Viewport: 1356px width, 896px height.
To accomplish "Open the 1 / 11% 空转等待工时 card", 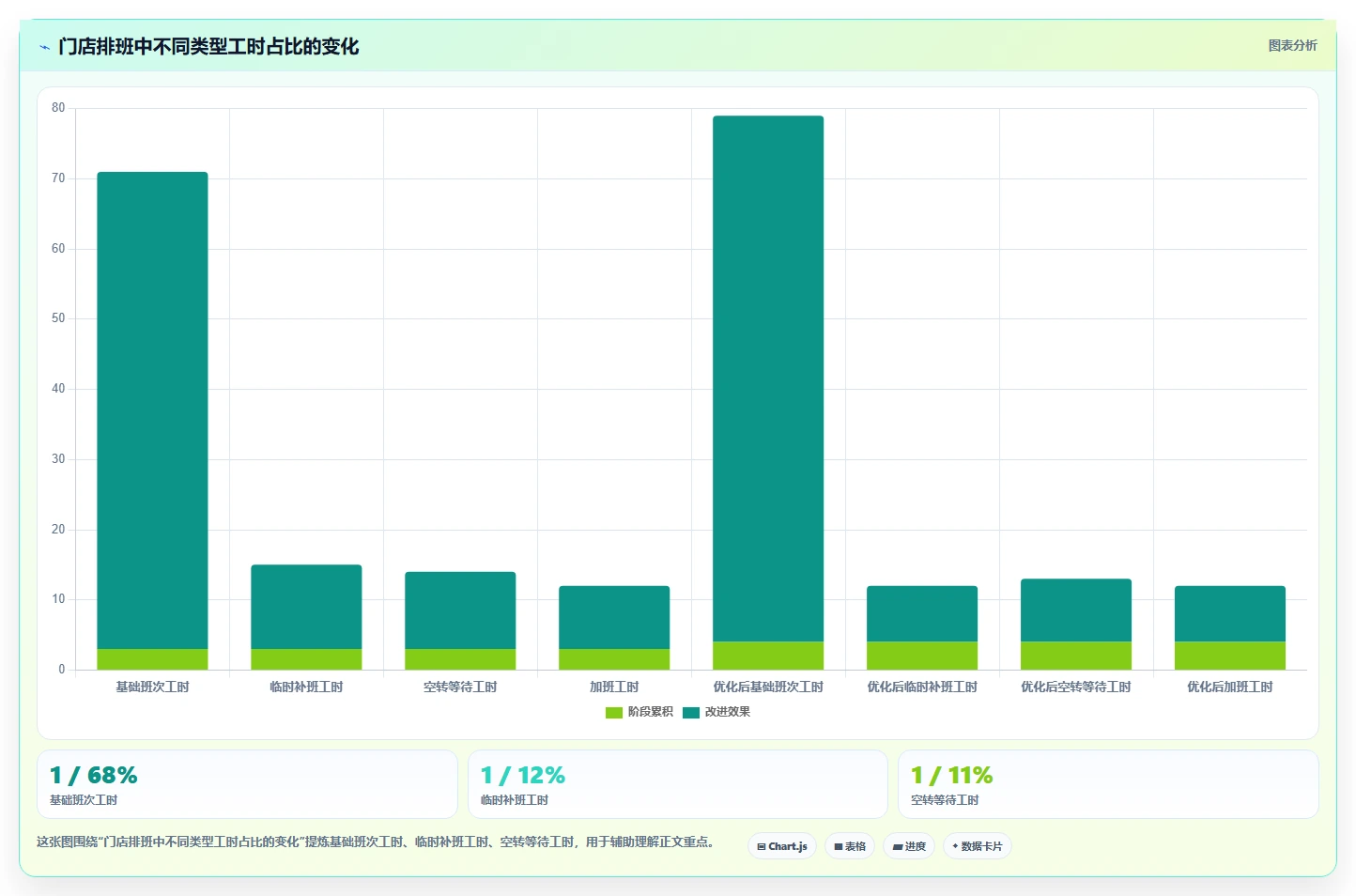I will pos(1108,784).
